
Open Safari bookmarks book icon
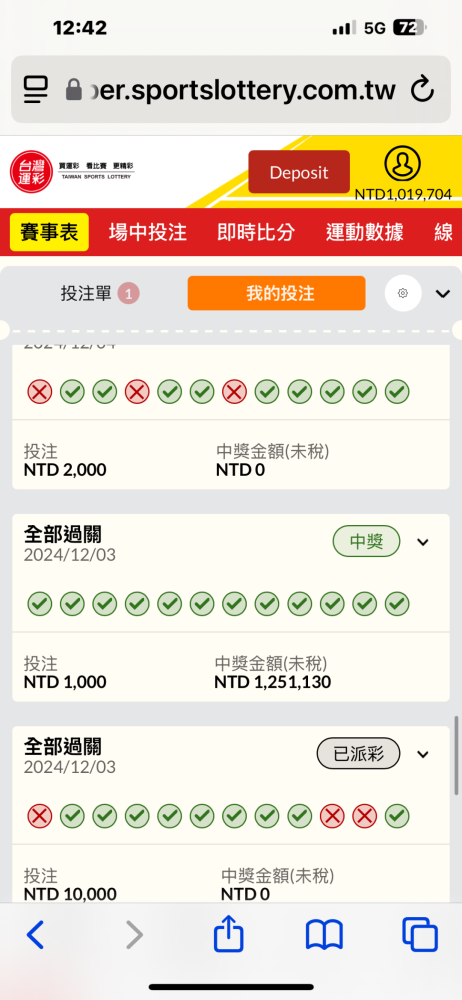[x=324, y=935]
